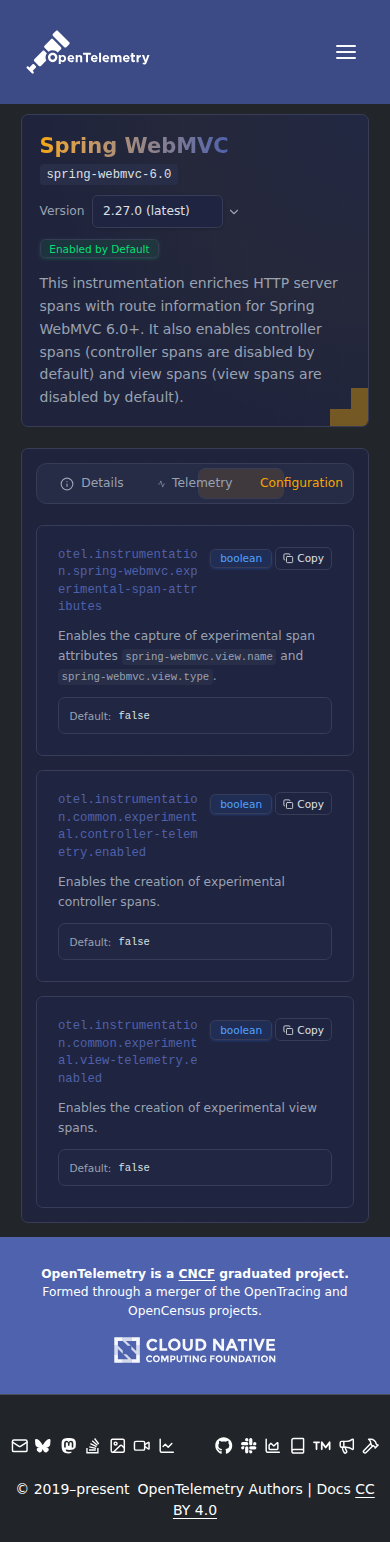Click the Cloud Native Computing Foundation logo
The height and width of the screenshot is (1542, 390).
click(x=195, y=1350)
